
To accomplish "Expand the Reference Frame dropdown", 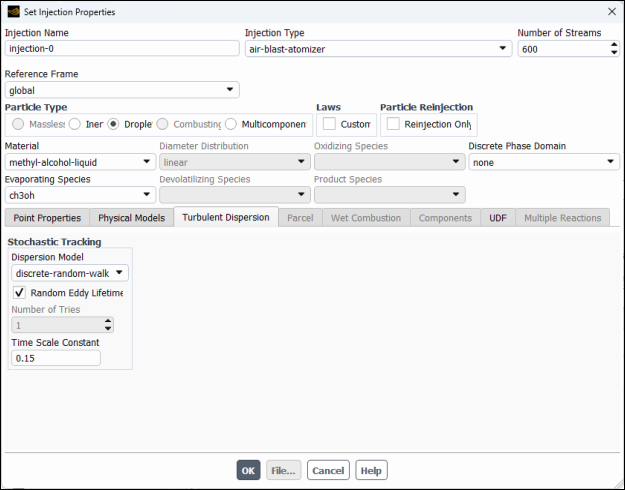I will click(122, 90).
